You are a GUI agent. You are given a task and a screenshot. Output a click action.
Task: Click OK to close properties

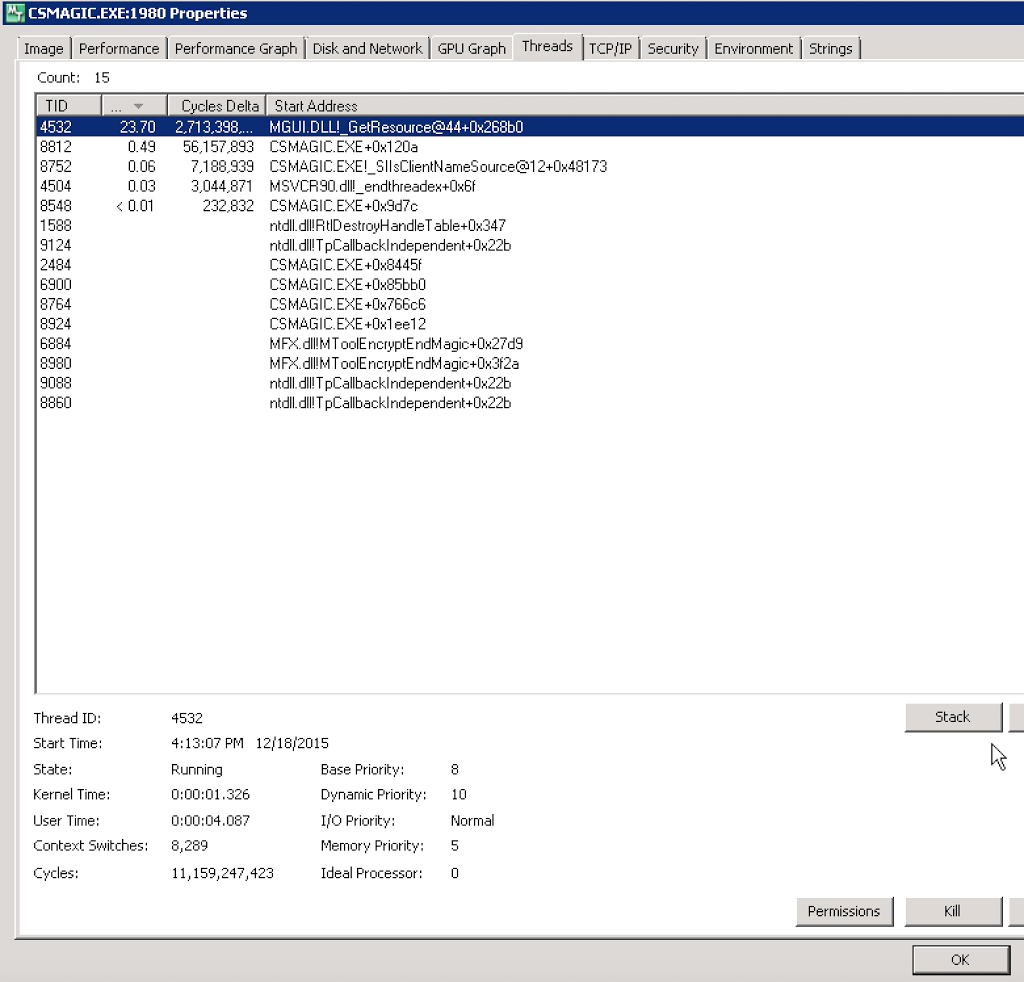pos(959,959)
